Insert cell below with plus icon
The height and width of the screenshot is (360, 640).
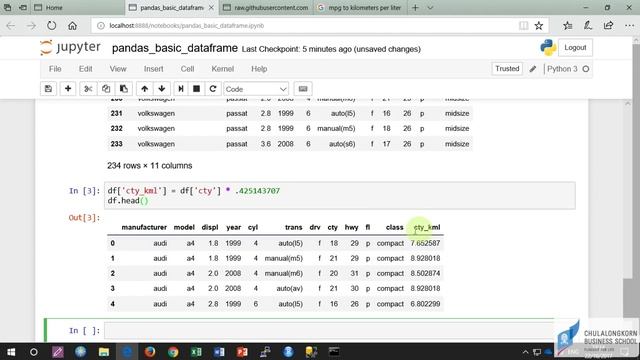68,89
